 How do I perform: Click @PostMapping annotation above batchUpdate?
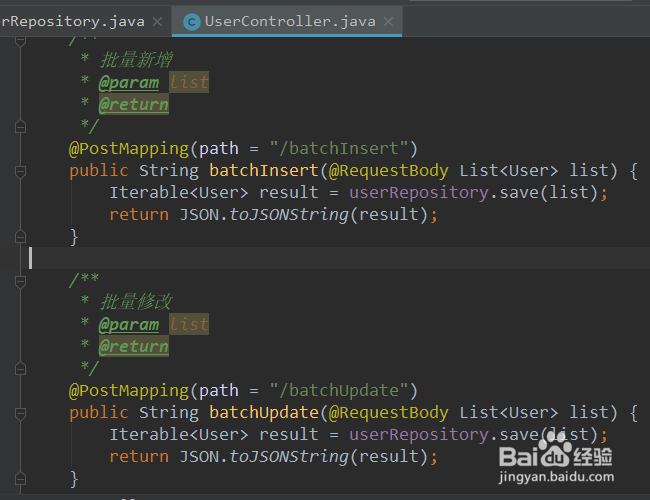tap(129, 391)
